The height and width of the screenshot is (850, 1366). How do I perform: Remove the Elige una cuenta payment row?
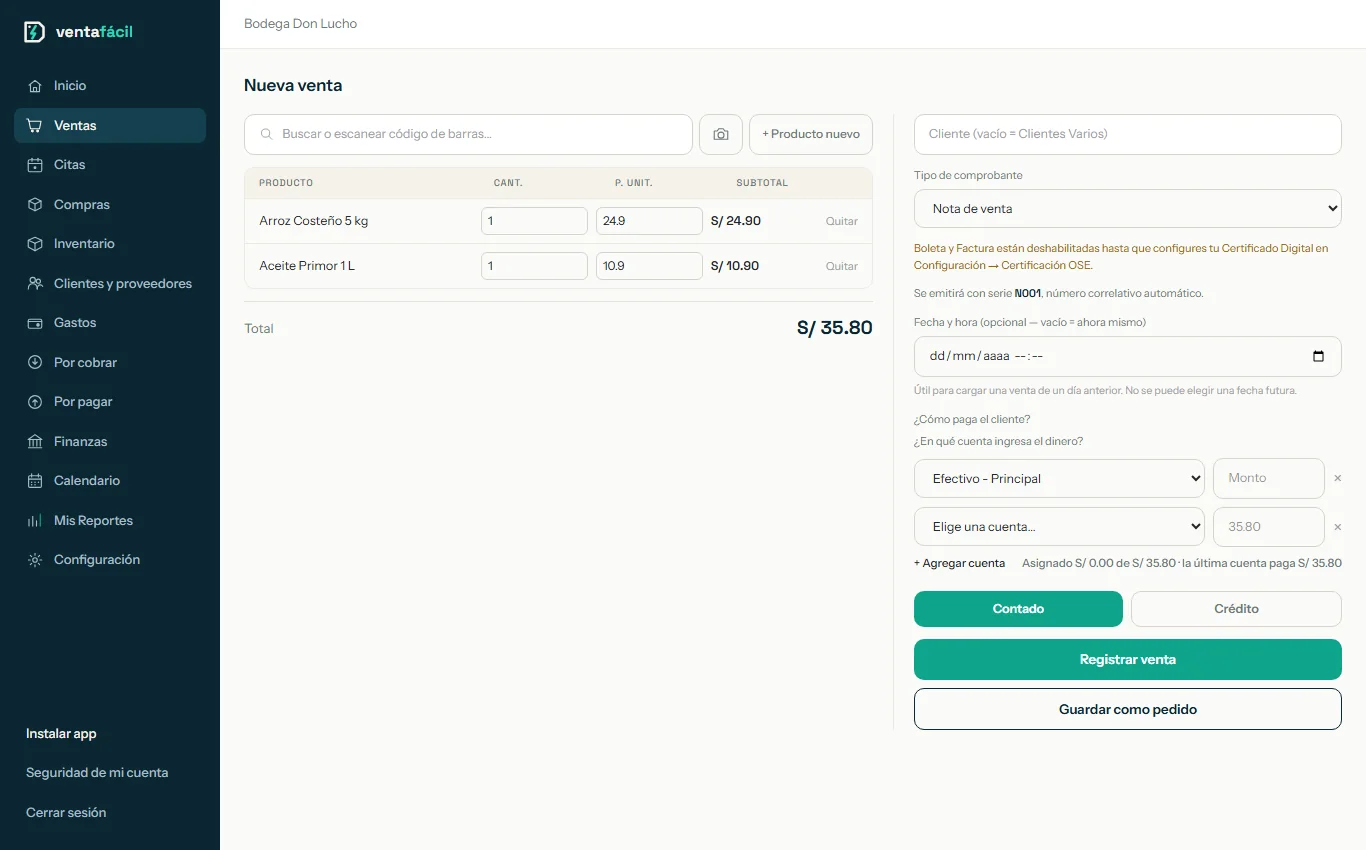tap(1337, 527)
